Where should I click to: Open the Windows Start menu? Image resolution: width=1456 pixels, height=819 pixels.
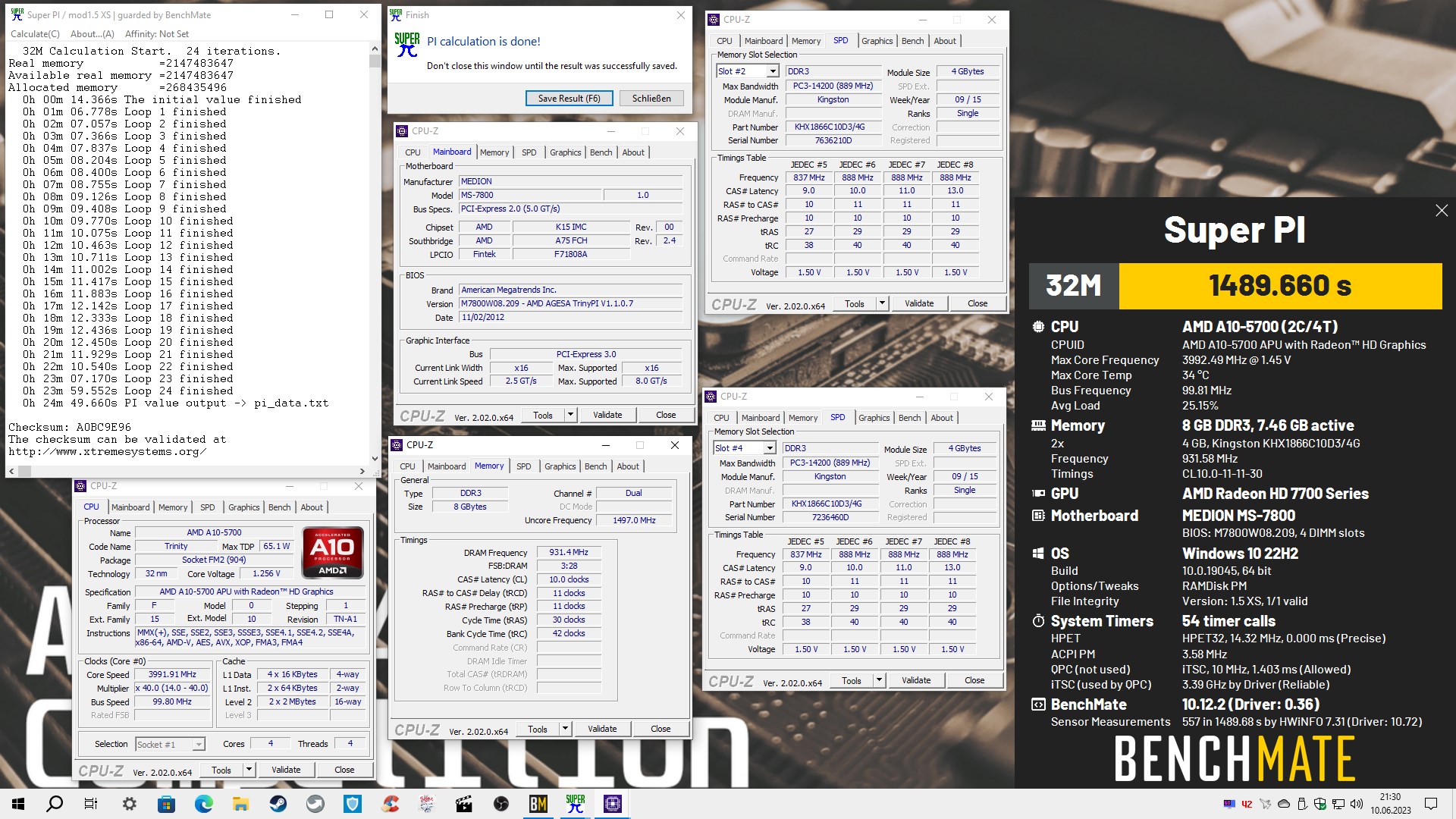click(x=18, y=804)
